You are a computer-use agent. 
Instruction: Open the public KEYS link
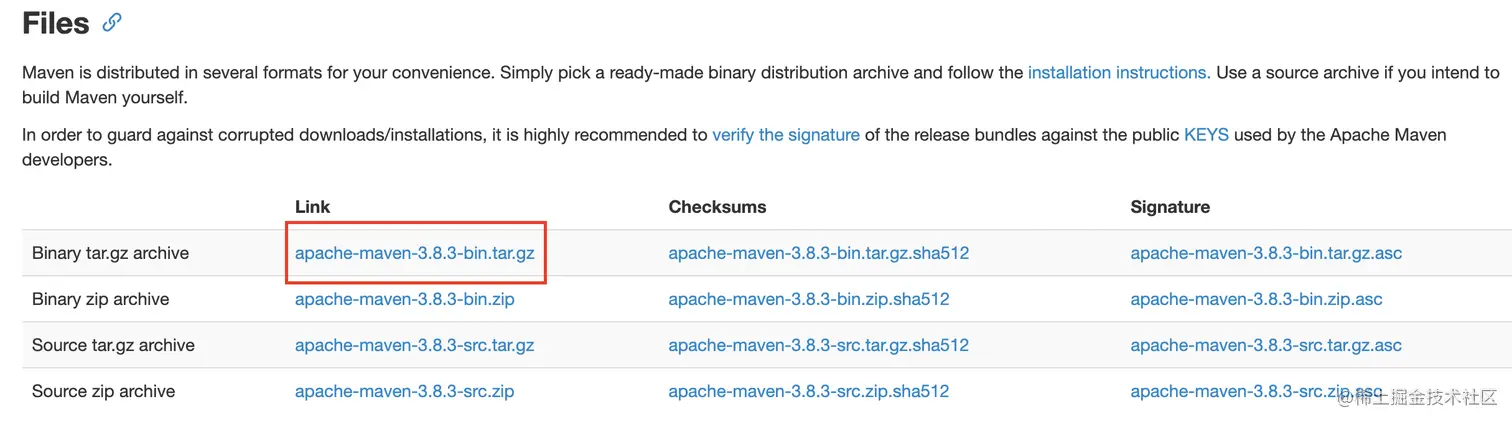click(1206, 134)
